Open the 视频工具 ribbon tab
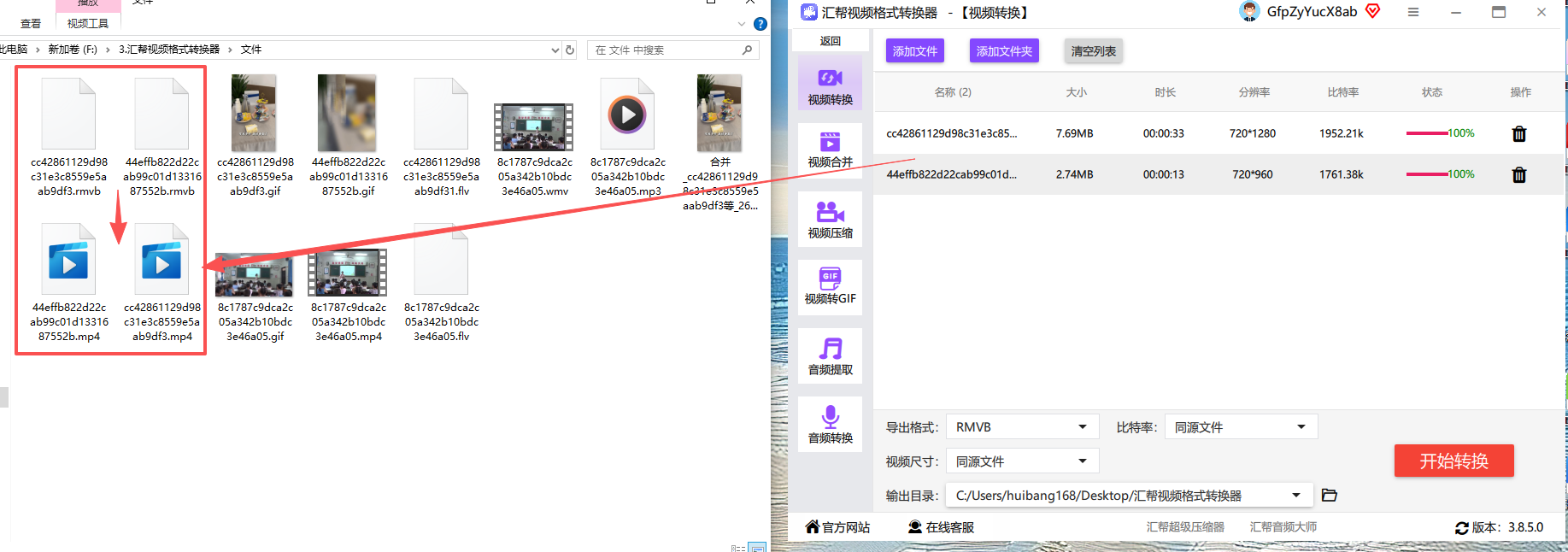Screen dimensions: 1568x552 (x=88, y=23)
